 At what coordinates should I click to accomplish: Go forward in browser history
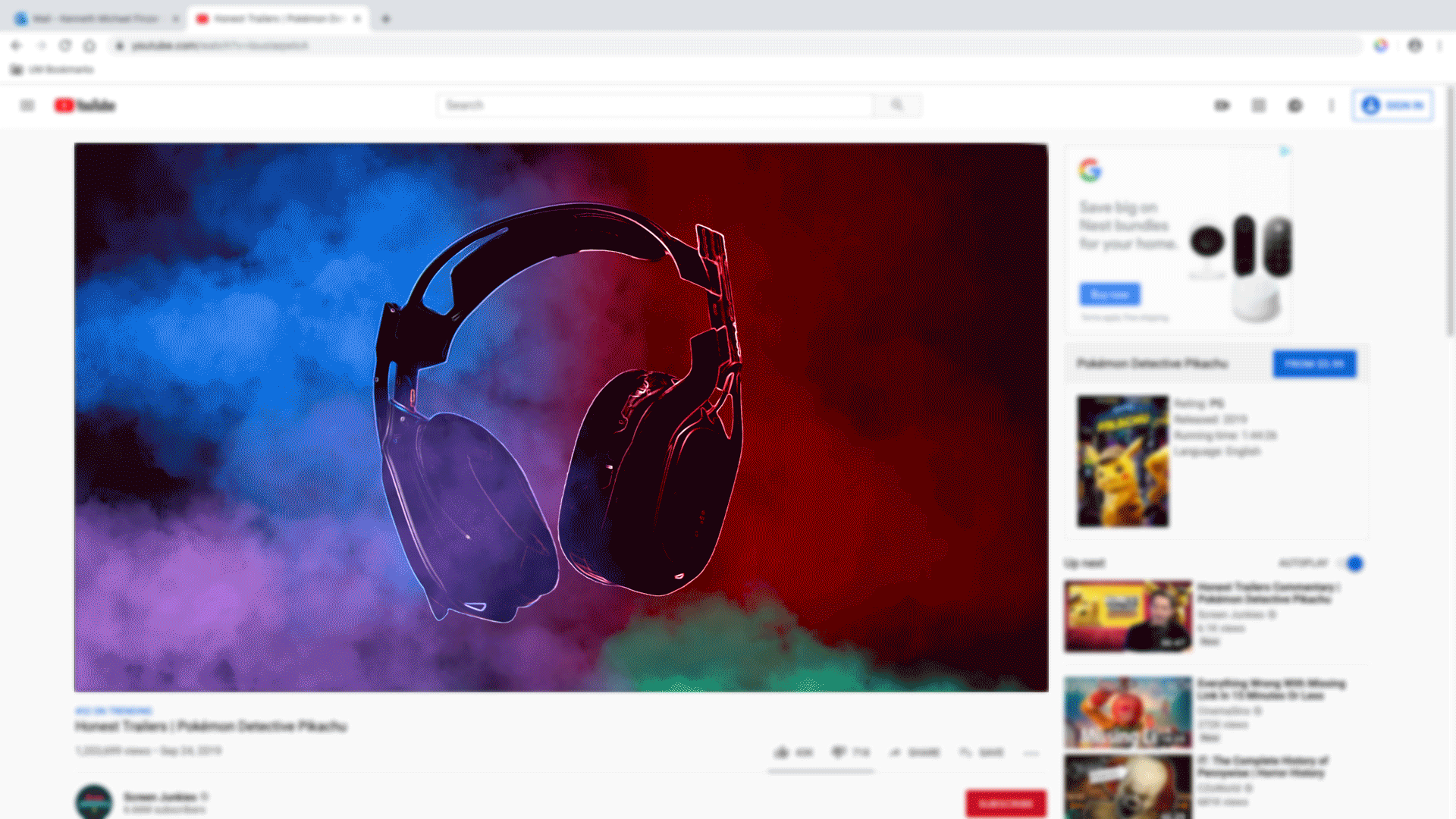pyautogui.click(x=41, y=45)
